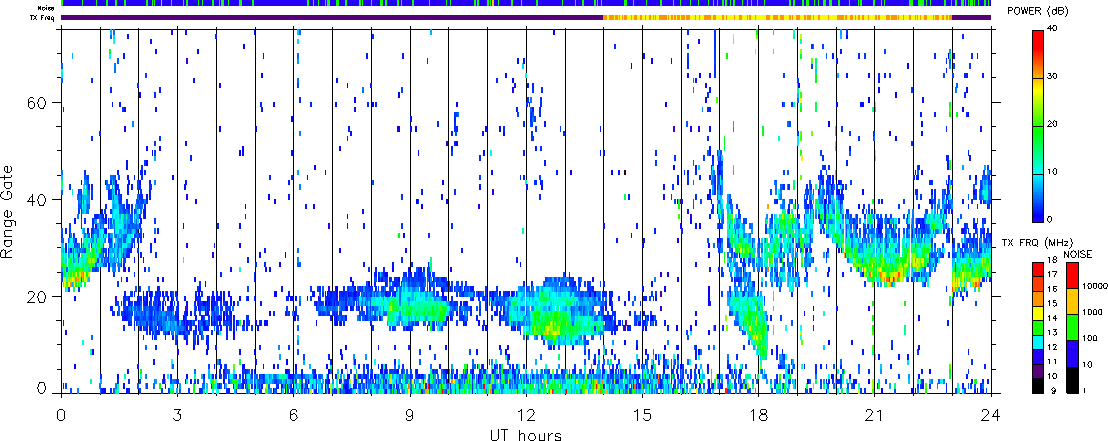
Task: Click the 30–40 dB segment of POWER colorbar
Action: pos(1038,54)
